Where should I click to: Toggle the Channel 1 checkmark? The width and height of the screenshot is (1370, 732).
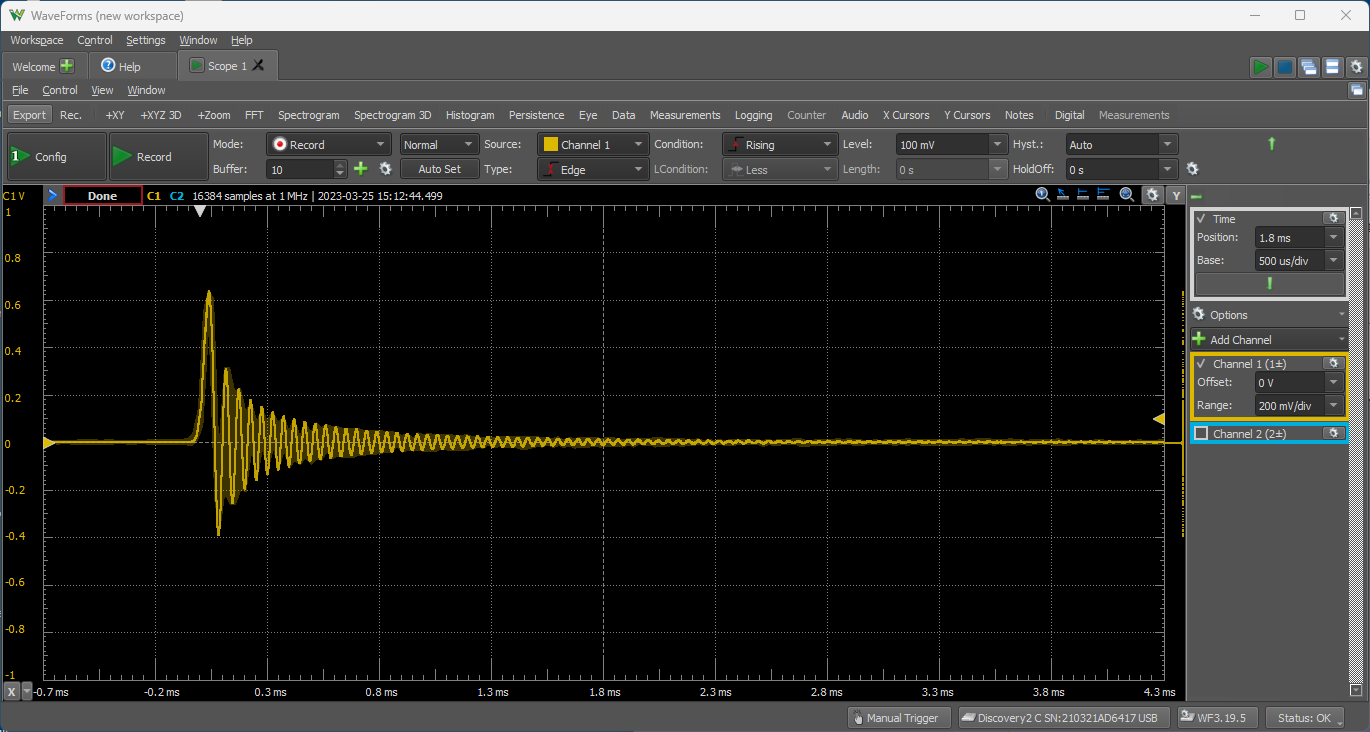(x=1201, y=363)
